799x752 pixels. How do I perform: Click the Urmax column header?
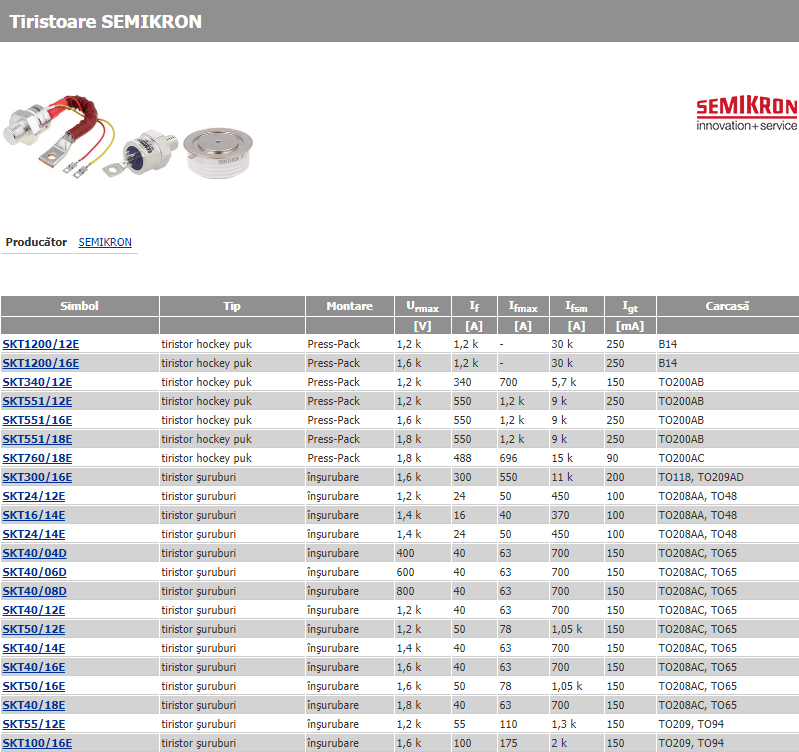point(422,306)
